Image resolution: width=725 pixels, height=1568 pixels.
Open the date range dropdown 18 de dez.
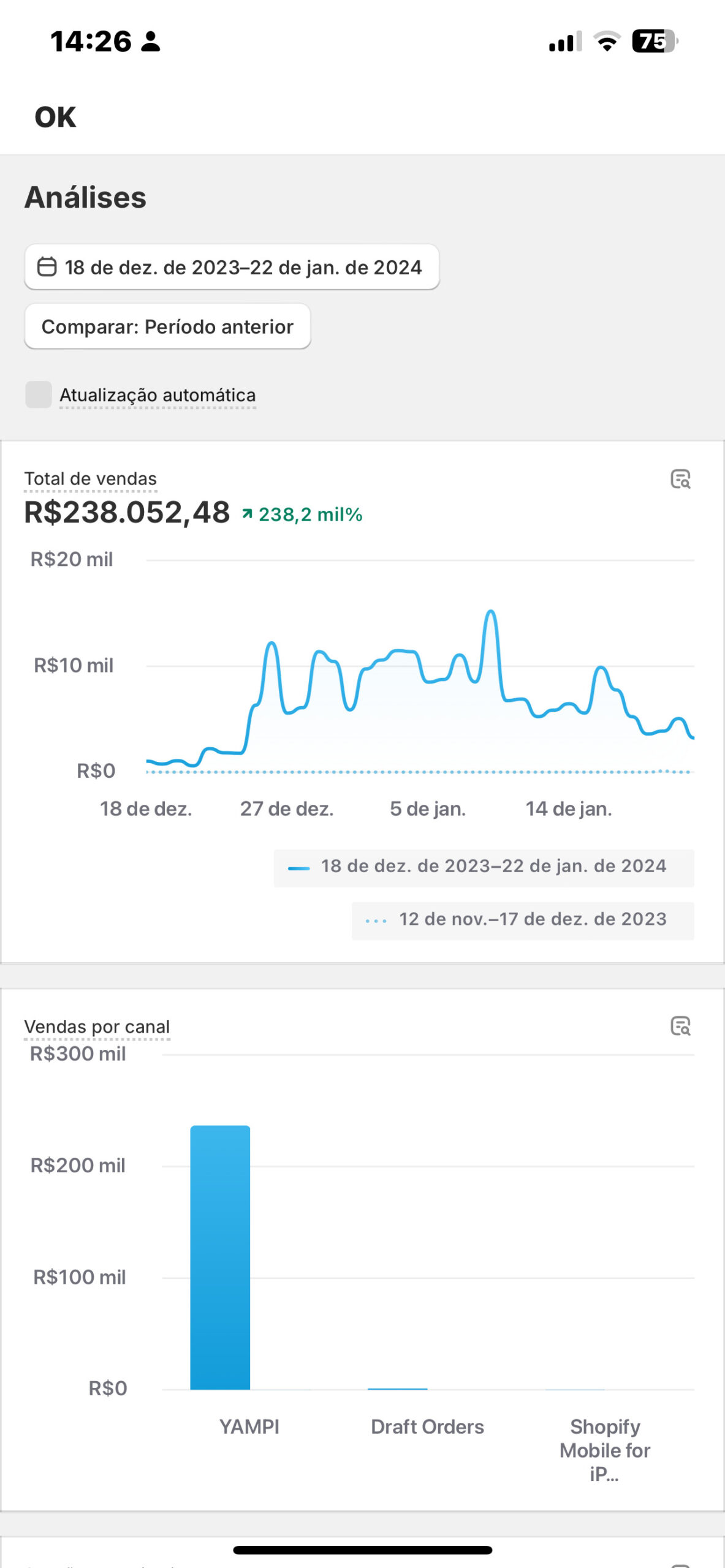(232, 267)
